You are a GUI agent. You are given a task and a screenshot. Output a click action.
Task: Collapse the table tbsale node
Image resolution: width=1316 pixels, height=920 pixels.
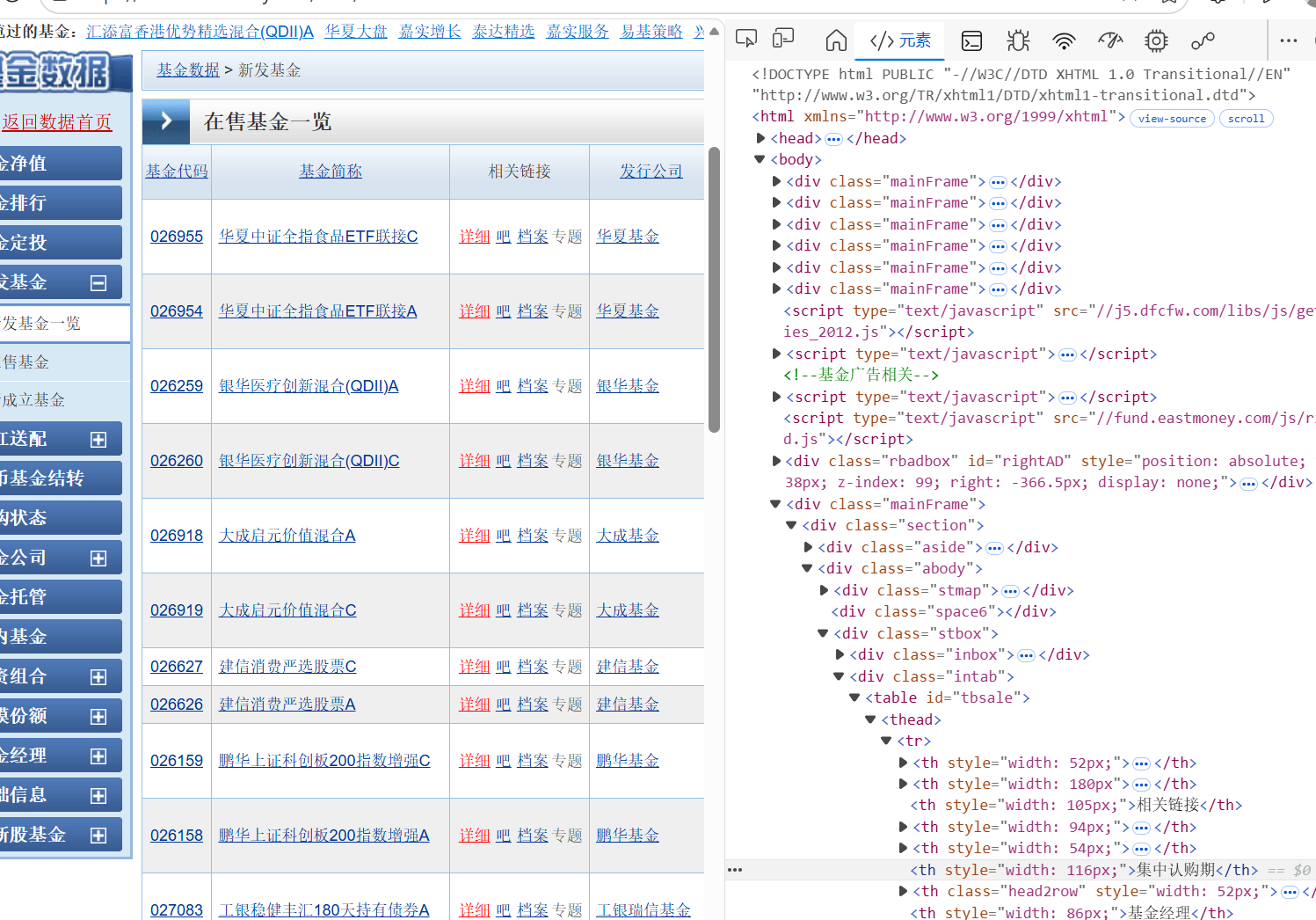pos(855,697)
